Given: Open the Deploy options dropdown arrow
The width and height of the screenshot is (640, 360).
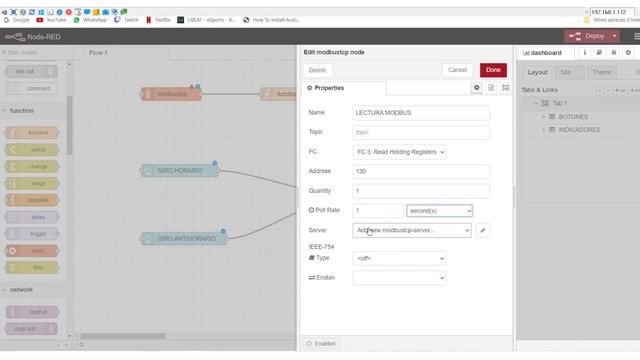Looking at the screenshot, I should (x=614, y=36).
